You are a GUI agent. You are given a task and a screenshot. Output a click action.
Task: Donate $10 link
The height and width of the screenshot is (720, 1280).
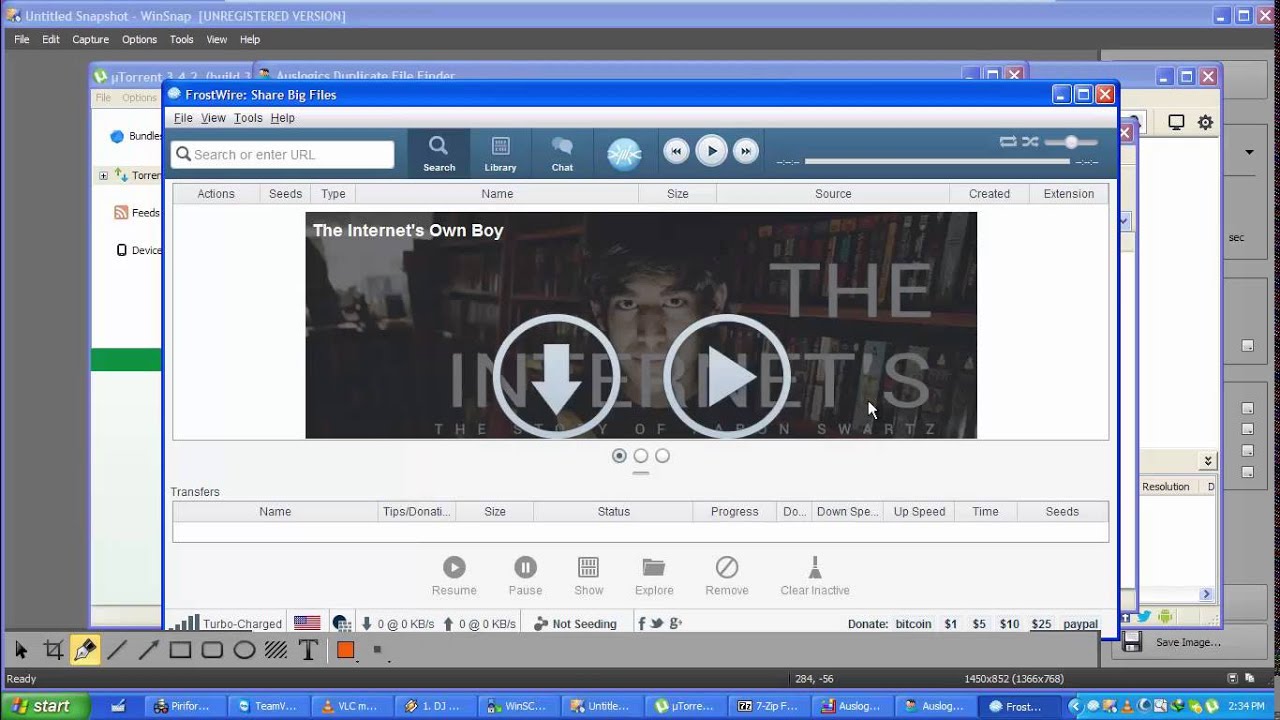coord(1009,624)
